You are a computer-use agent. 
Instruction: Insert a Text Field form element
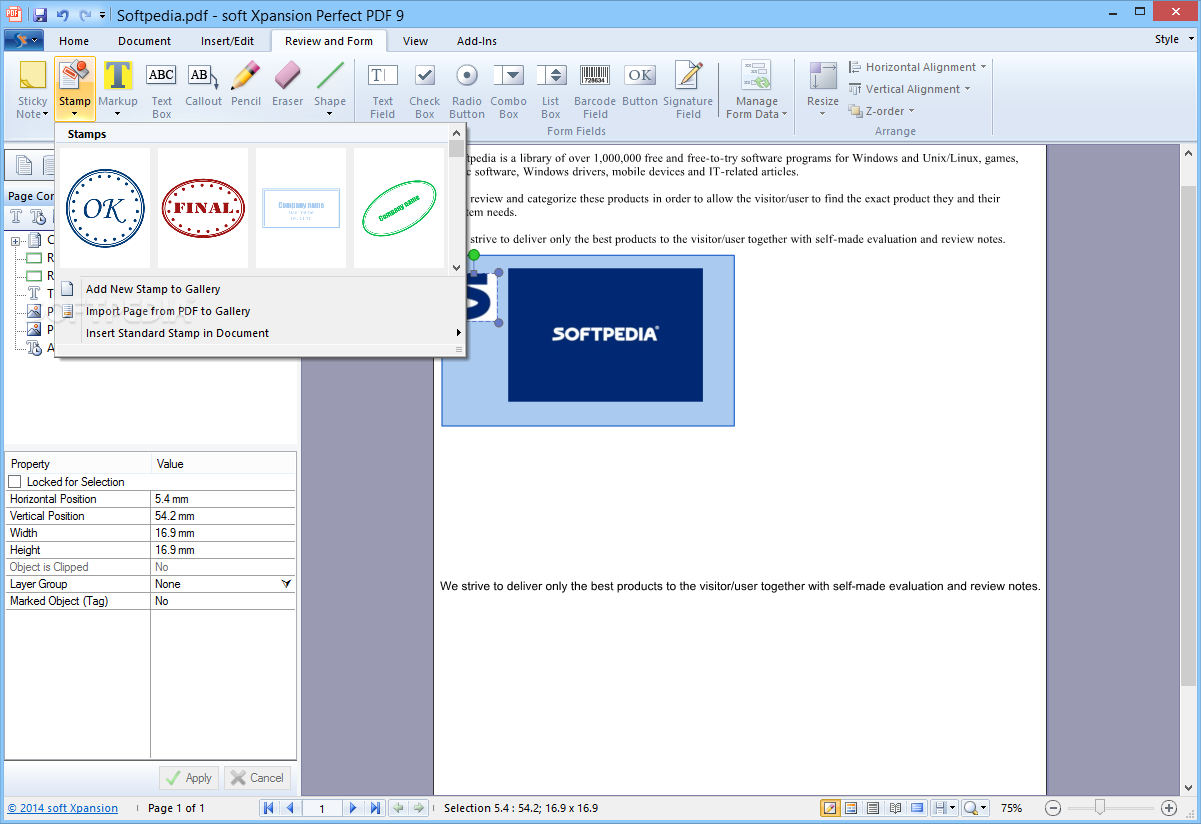382,90
